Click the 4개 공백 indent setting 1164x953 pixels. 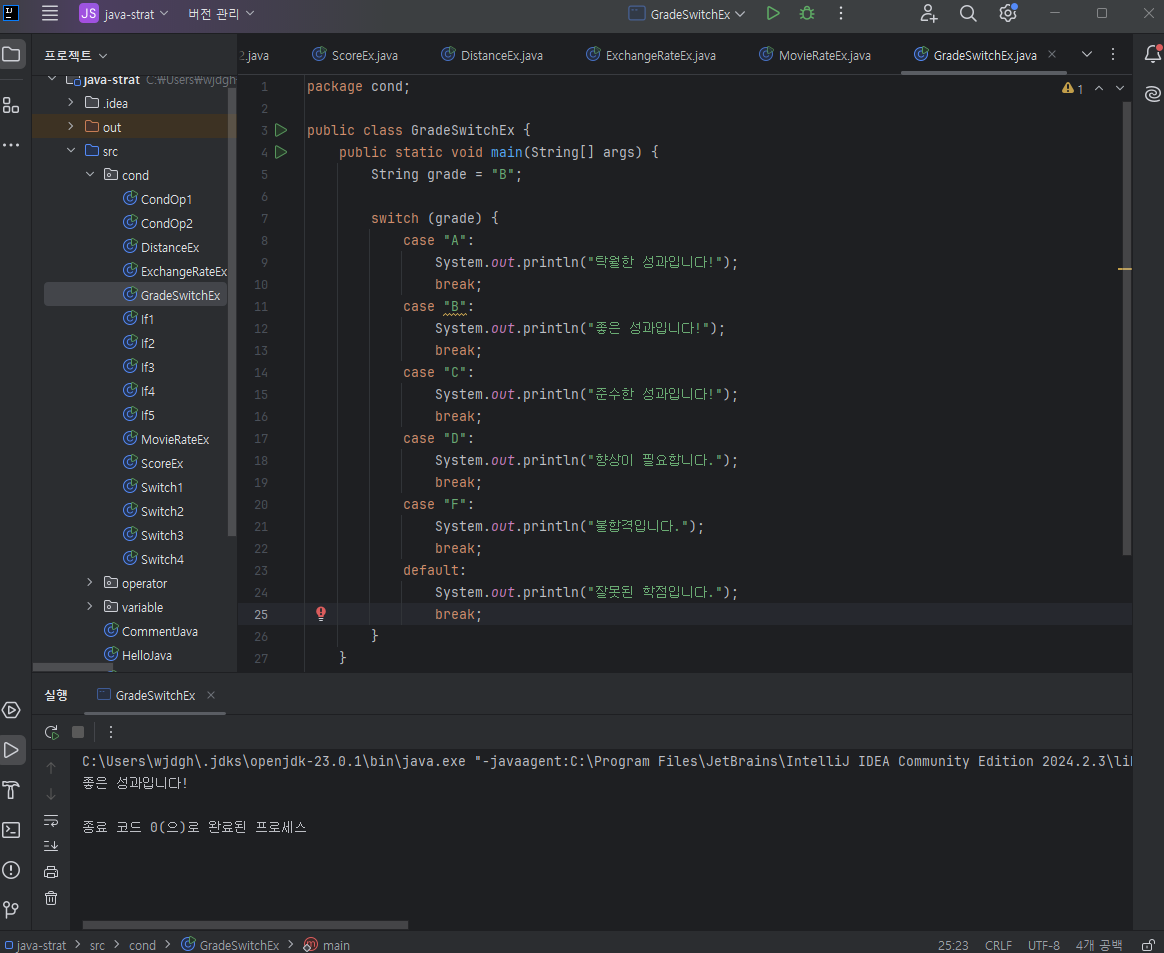1099,945
